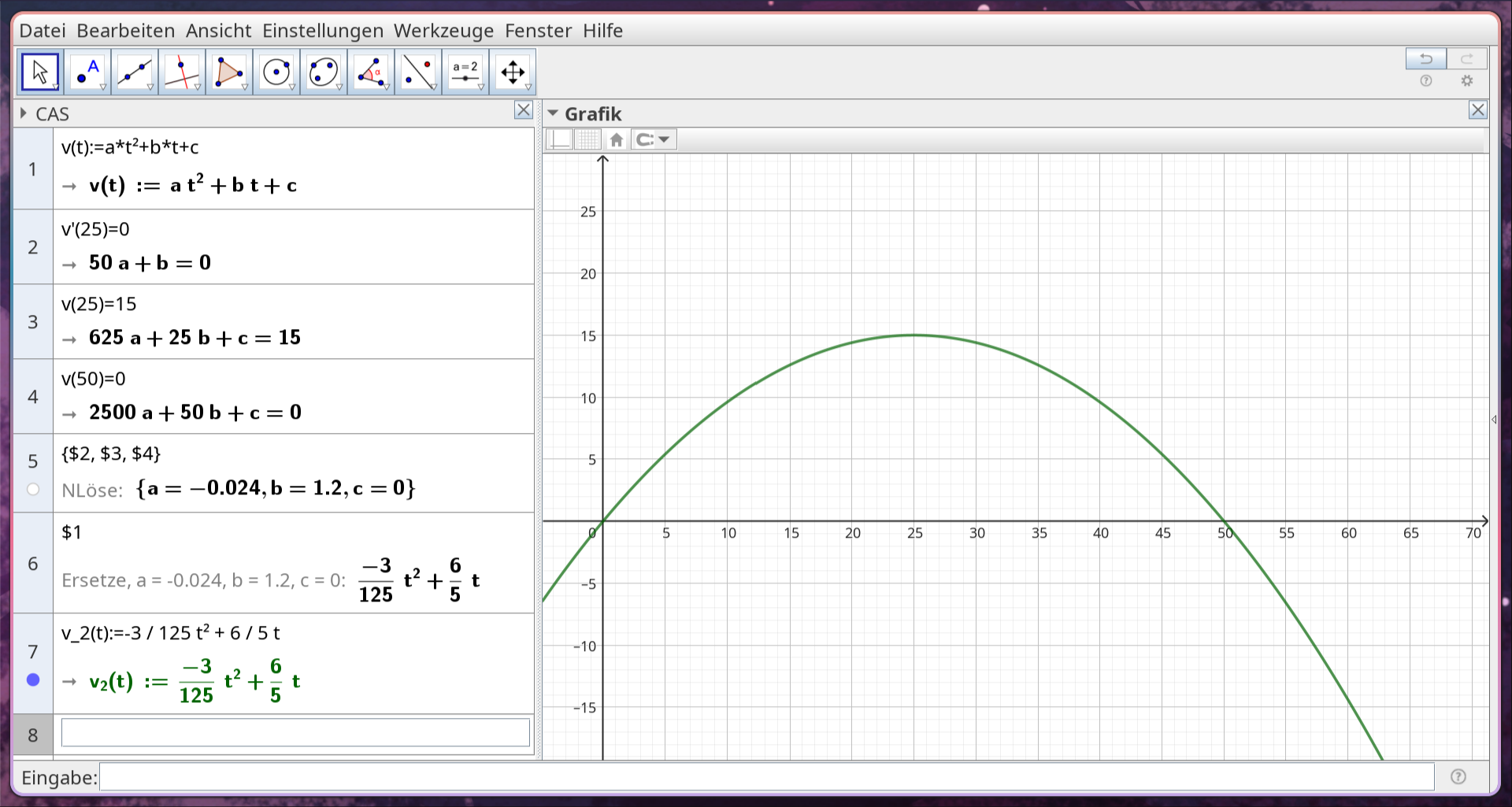
Task: Click the empty CAS row 8 input
Action: click(x=295, y=732)
